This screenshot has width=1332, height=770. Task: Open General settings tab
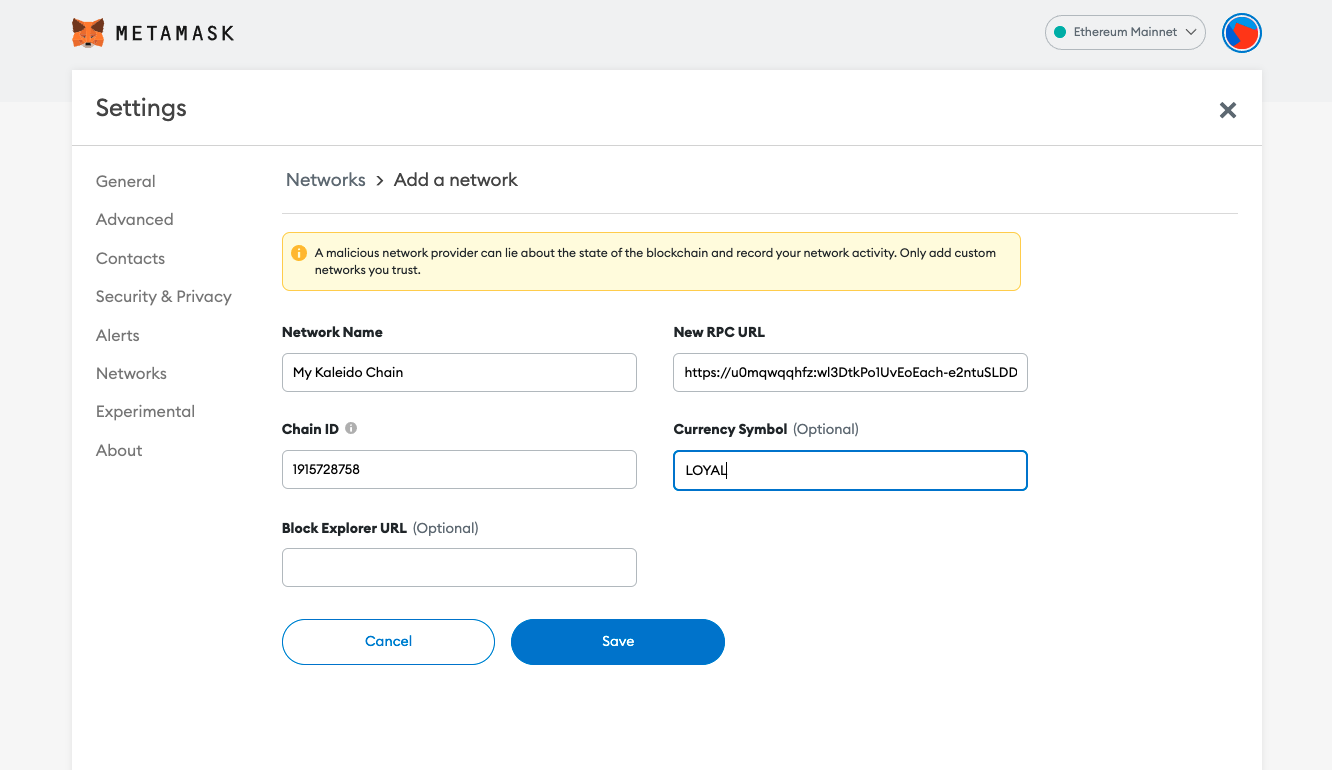point(126,181)
